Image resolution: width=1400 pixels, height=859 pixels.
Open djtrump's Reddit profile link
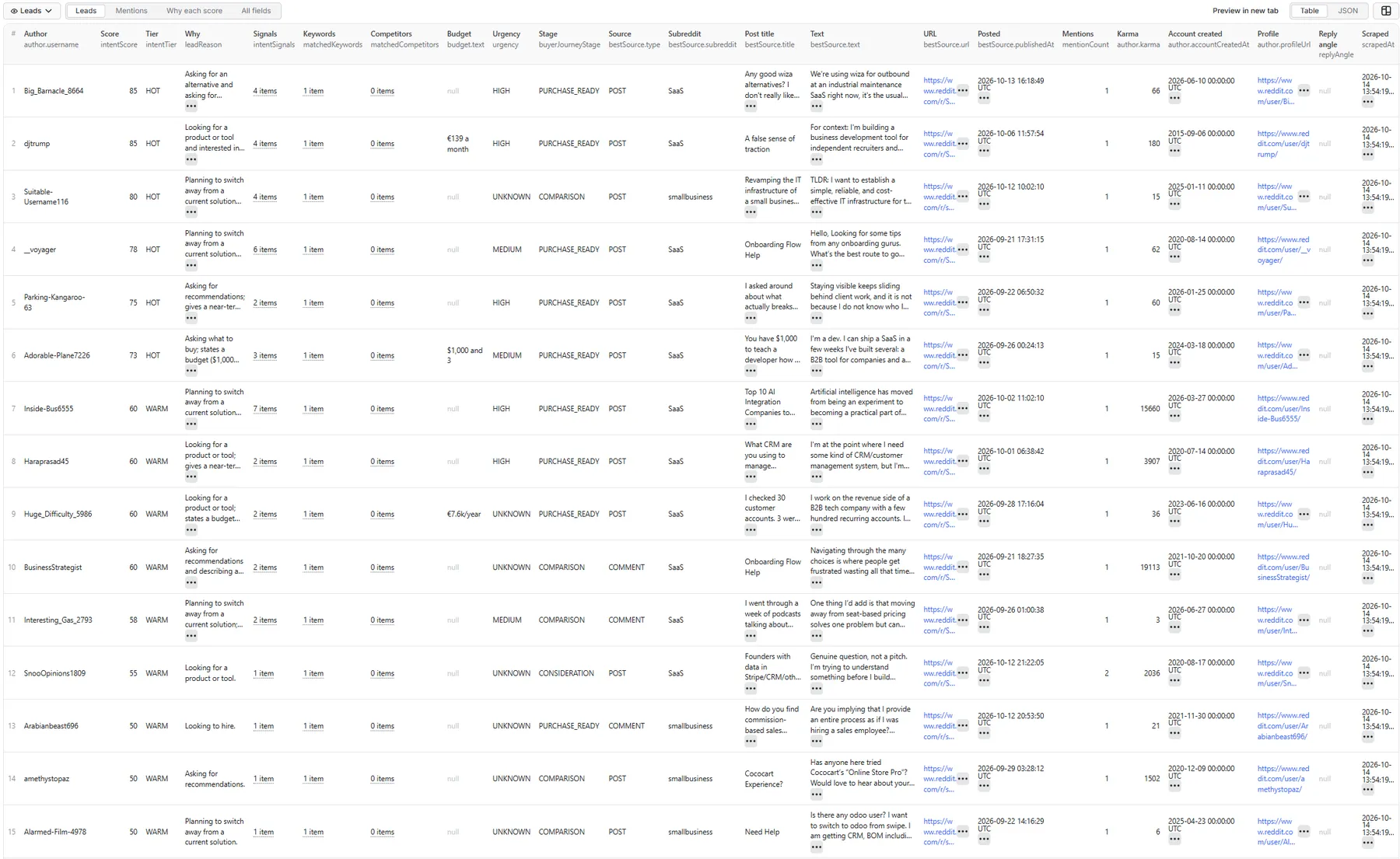tap(1283, 144)
